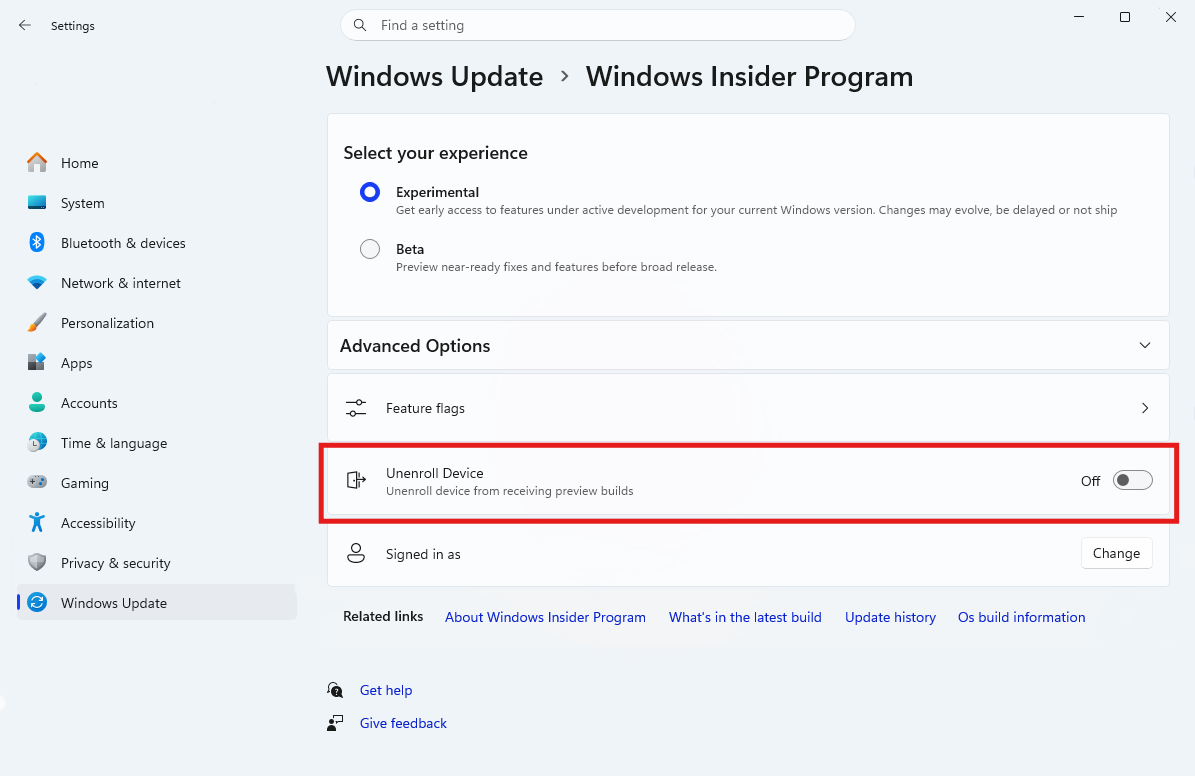This screenshot has width=1195, height=776.
Task: Open Gaming settings
Action: click(x=156, y=483)
